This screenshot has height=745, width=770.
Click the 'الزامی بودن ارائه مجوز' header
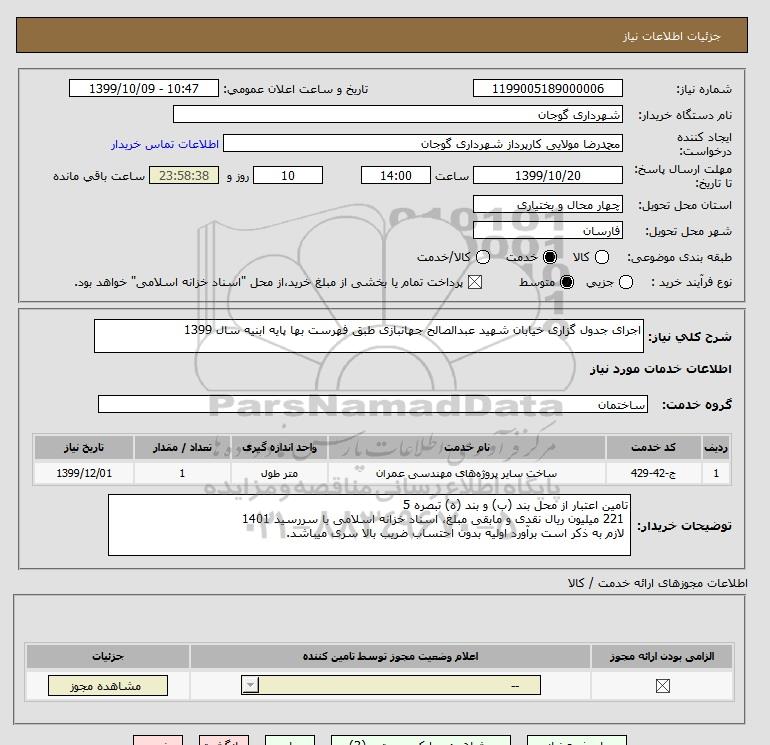coord(662,656)
